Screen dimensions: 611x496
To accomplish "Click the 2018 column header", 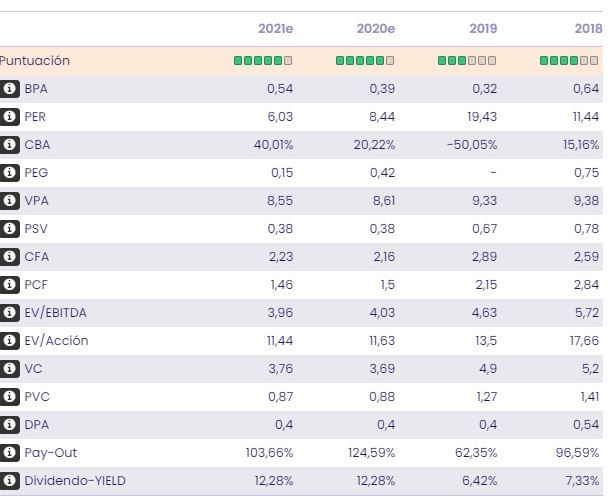I will (588, 29).
